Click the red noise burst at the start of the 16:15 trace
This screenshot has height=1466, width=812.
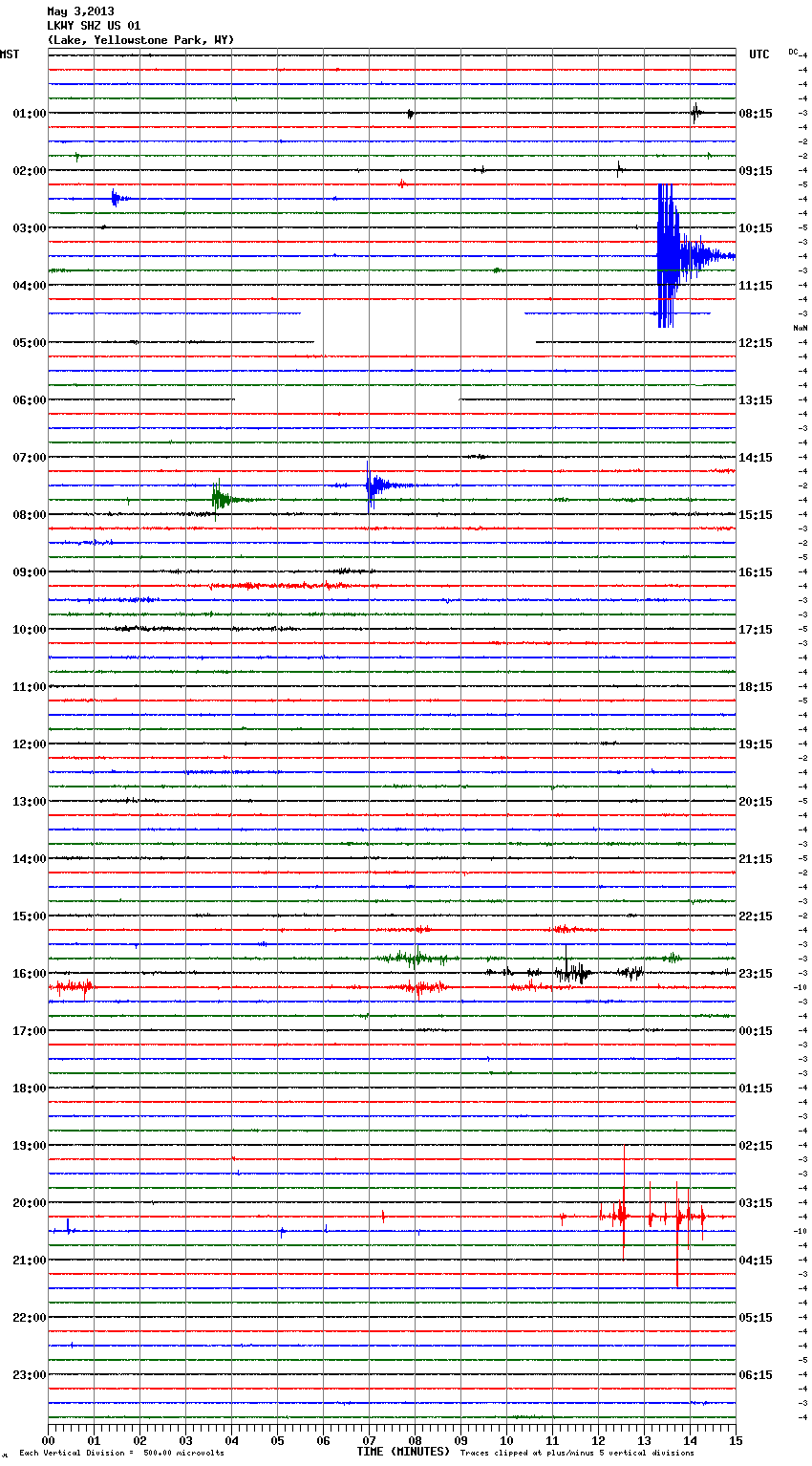point(72,987)
